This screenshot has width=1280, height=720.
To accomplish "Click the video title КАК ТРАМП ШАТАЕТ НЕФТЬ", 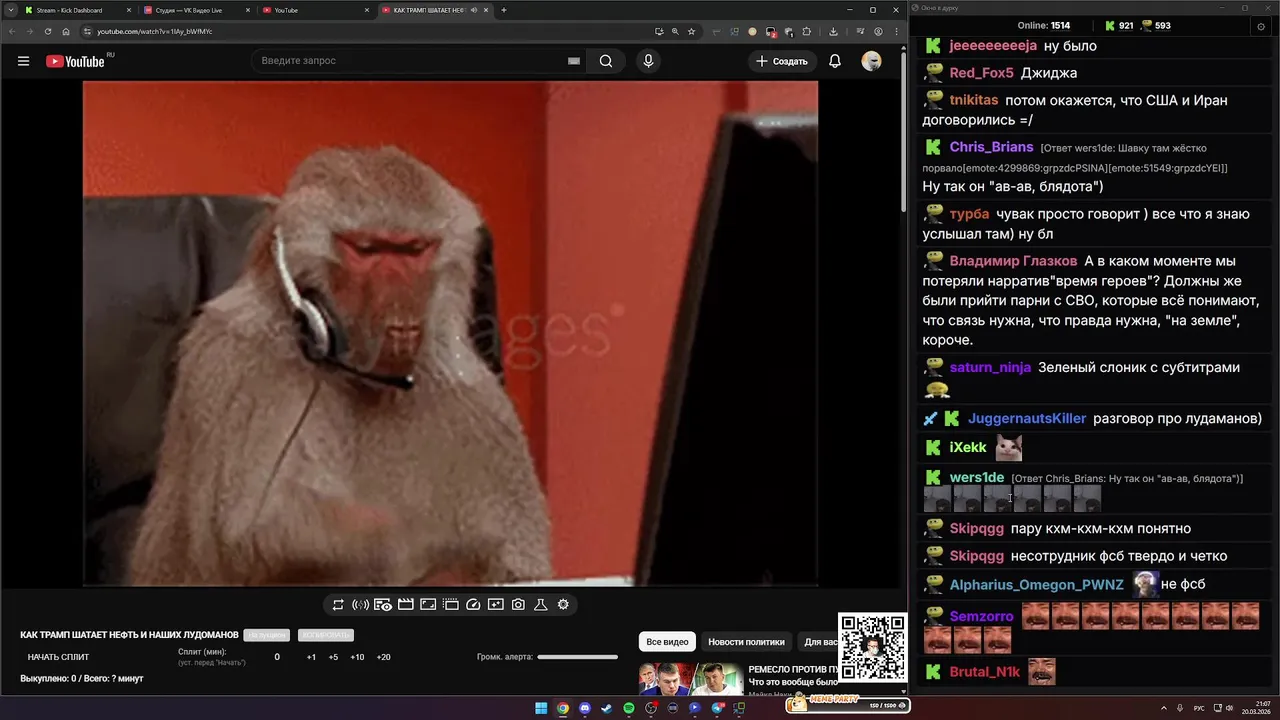I will coord(129,635).
